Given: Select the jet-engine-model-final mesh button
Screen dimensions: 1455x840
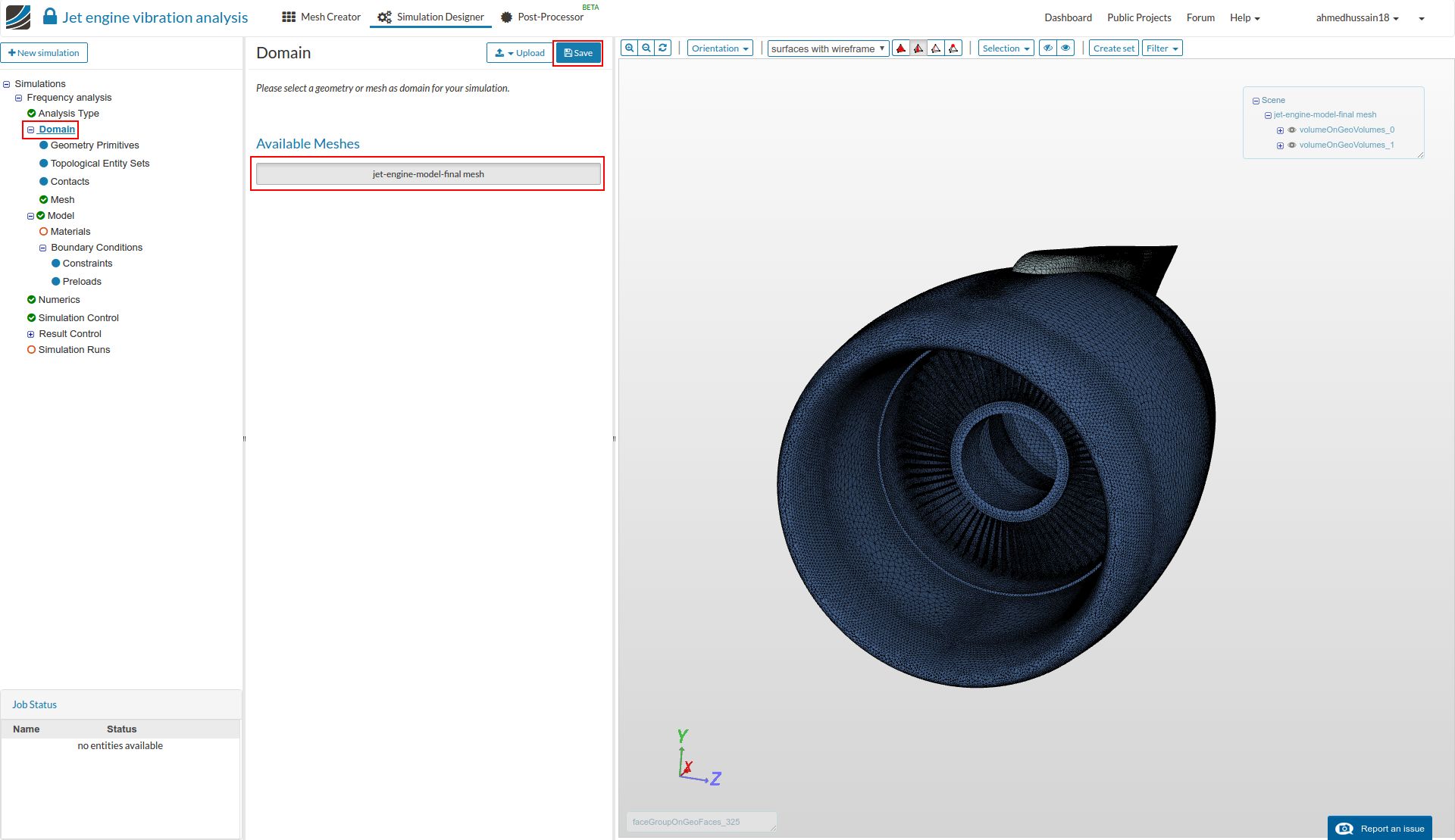Looking at the screenshot, I should [428, 174].
